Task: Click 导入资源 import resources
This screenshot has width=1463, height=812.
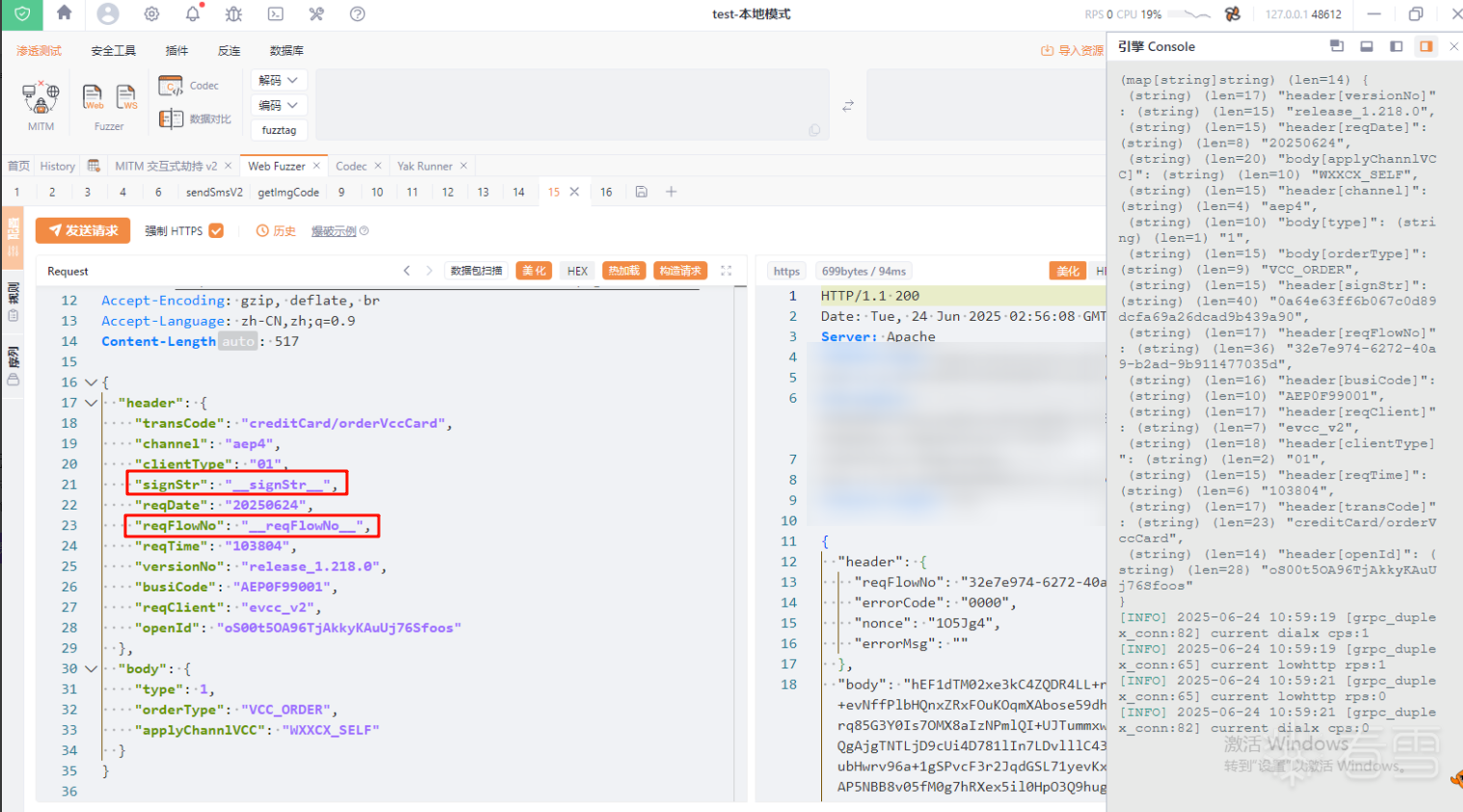Action: (x=1072, y=50)
